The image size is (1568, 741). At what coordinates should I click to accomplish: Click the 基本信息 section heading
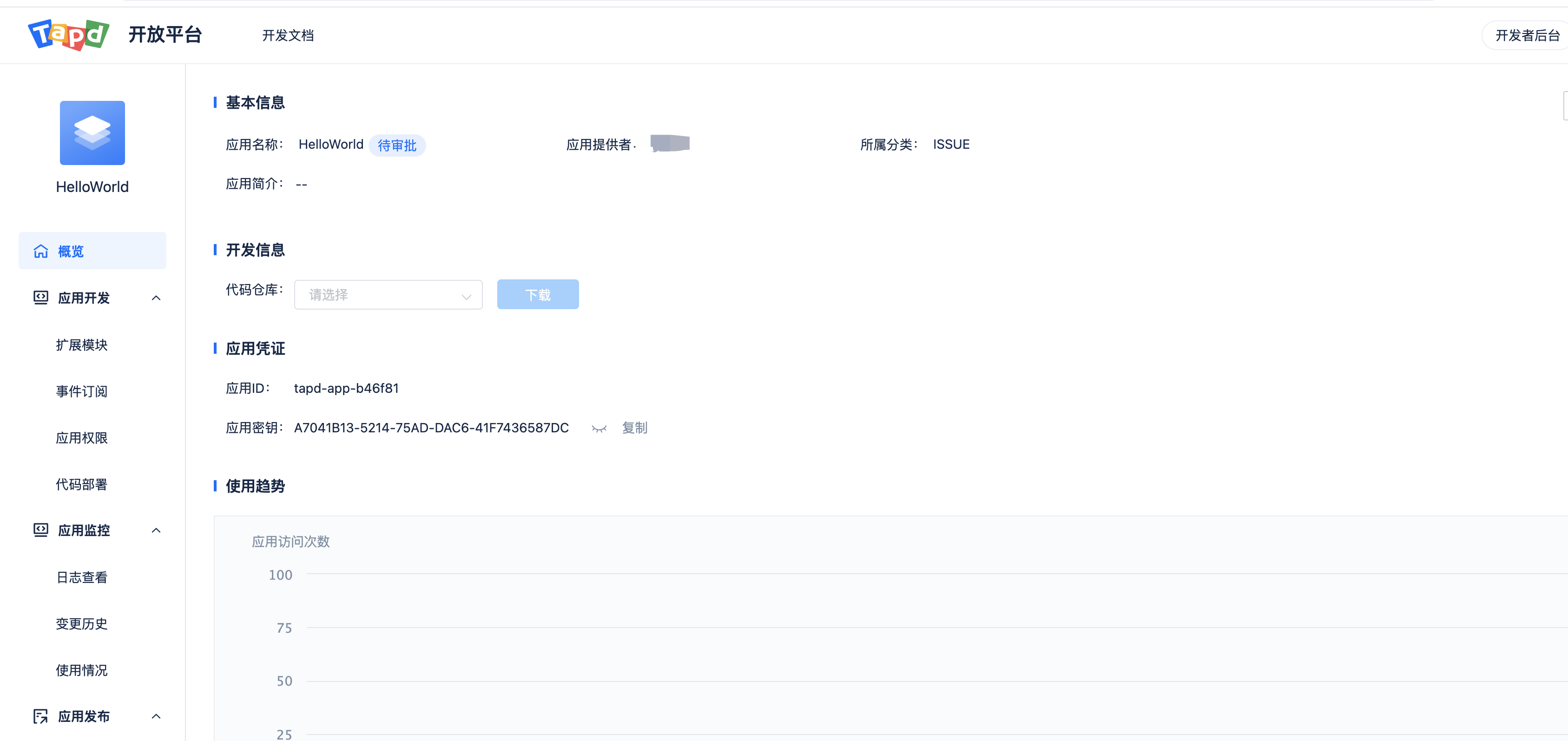pyautogui.click(x=256, y=102)
